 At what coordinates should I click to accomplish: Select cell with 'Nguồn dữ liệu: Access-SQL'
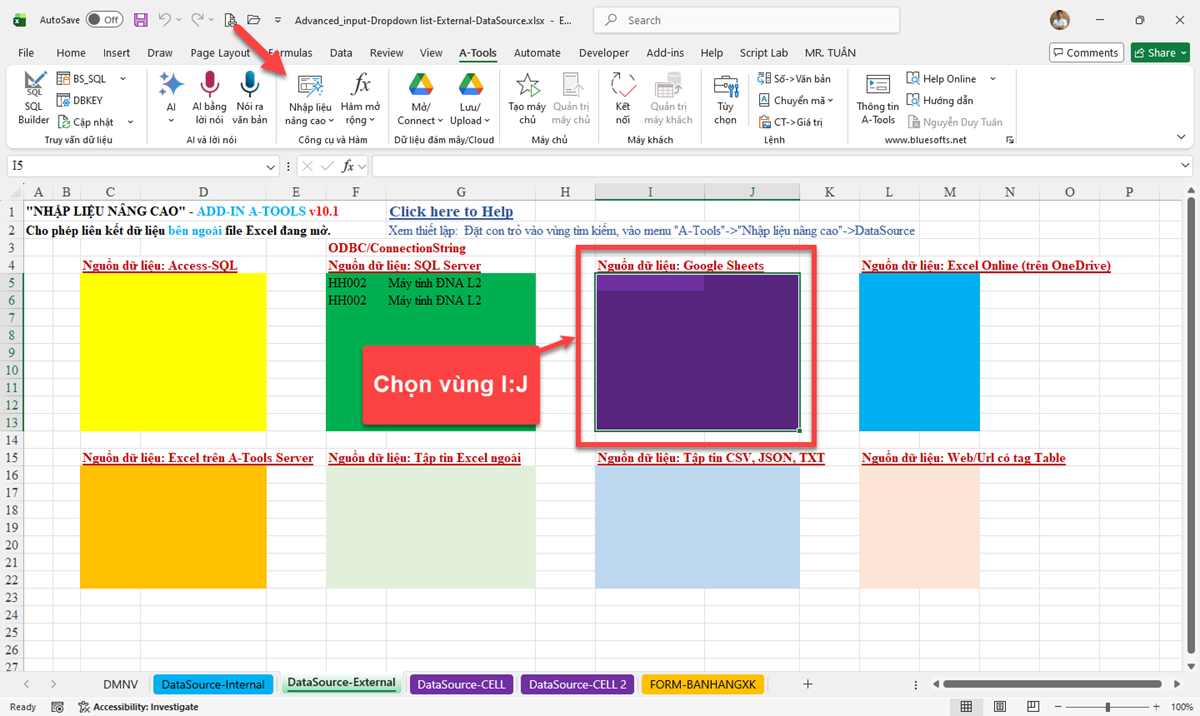(x=160, y=265)
